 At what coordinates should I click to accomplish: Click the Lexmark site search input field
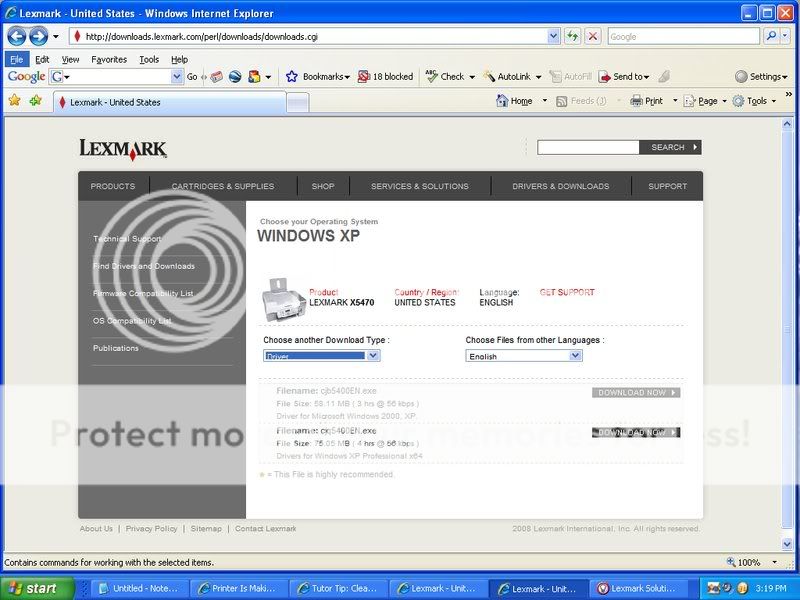click(x=587, y=147)
